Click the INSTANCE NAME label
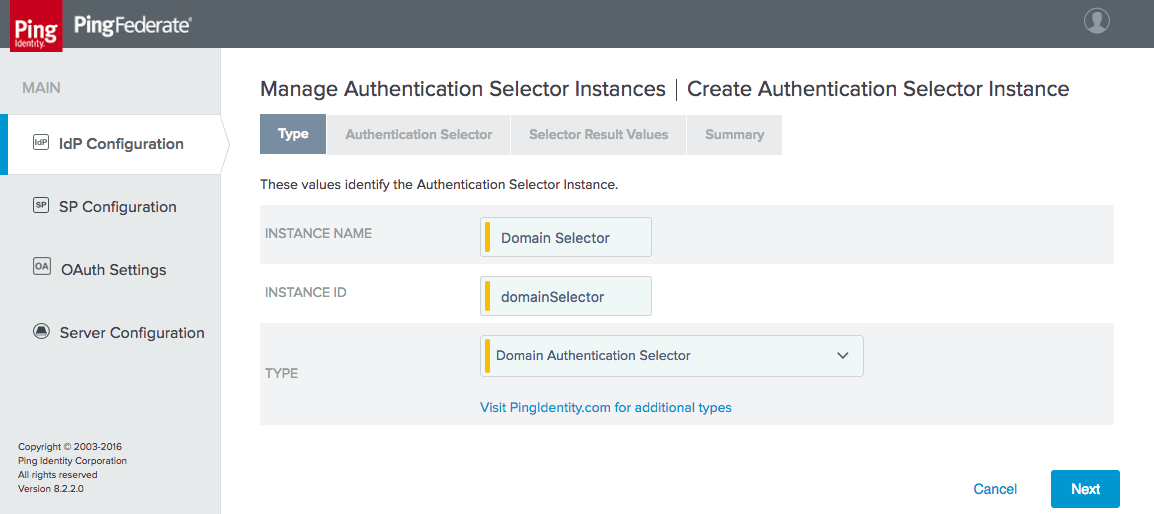This screenshot has width=1154, height=514. click(319, 233)
